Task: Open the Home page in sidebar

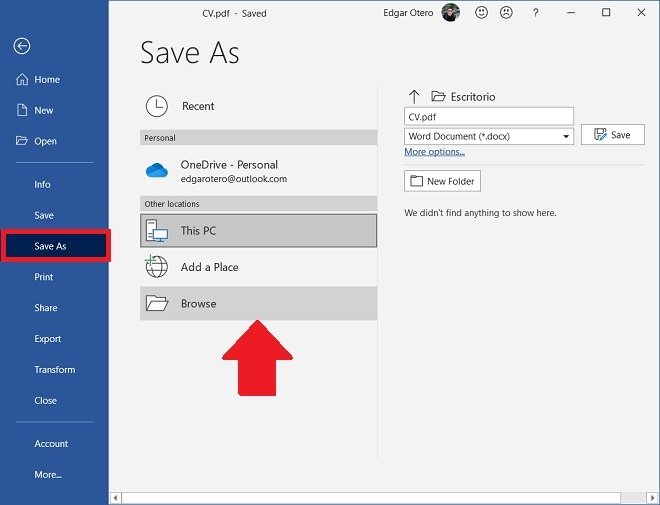Action: [x=38, y=80]
